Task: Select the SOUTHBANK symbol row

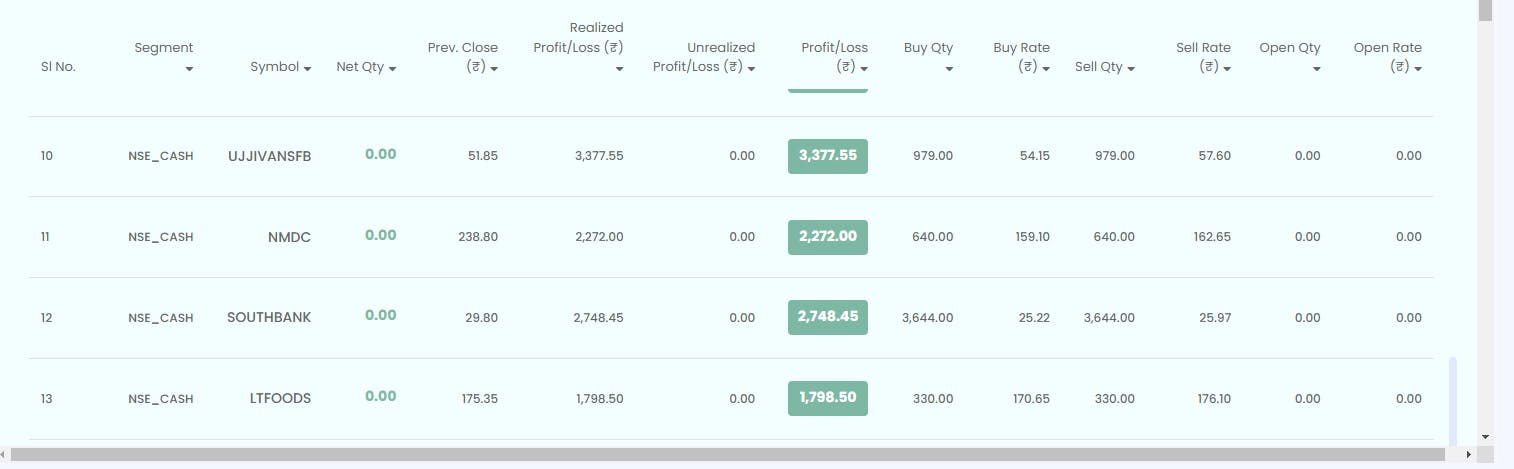Action: point(269,317)
